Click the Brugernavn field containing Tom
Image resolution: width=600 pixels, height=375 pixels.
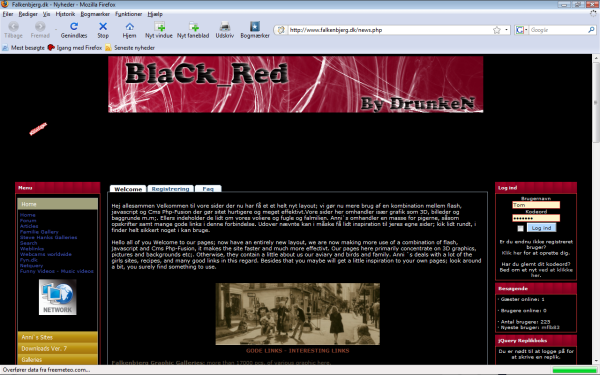[536, 205]
